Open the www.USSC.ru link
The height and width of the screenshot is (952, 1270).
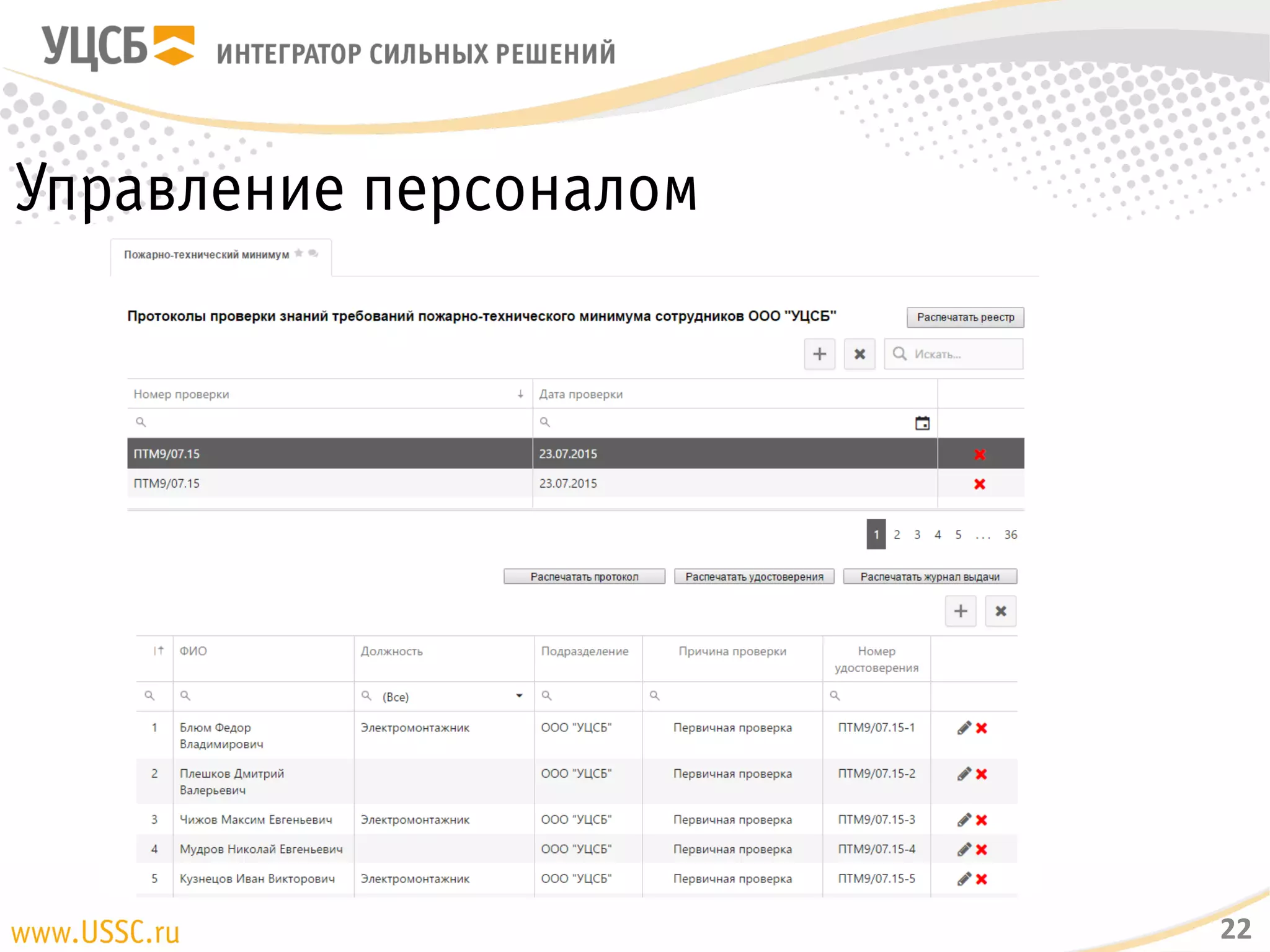point(95,932)
